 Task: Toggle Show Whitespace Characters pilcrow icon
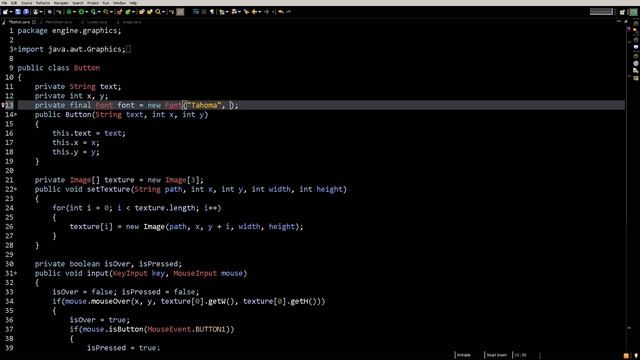pos(212,12)
